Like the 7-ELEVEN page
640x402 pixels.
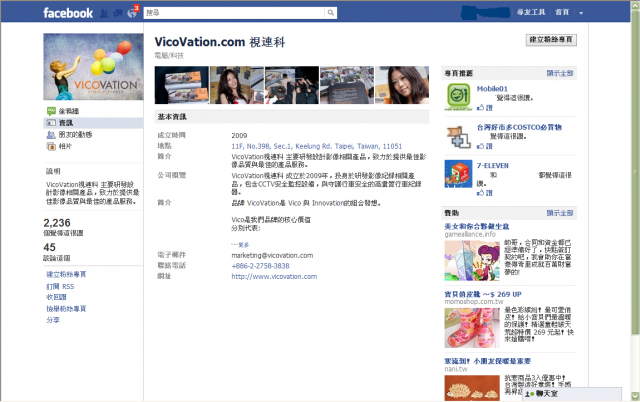[x=485, y=193]
